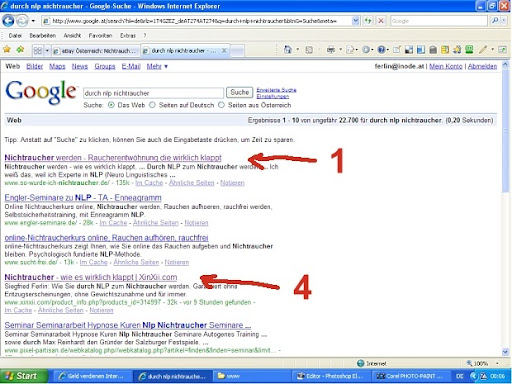Click the Add to Favorites icon
This screenshot has width=512, height=384.
click(x=20, y=50)
